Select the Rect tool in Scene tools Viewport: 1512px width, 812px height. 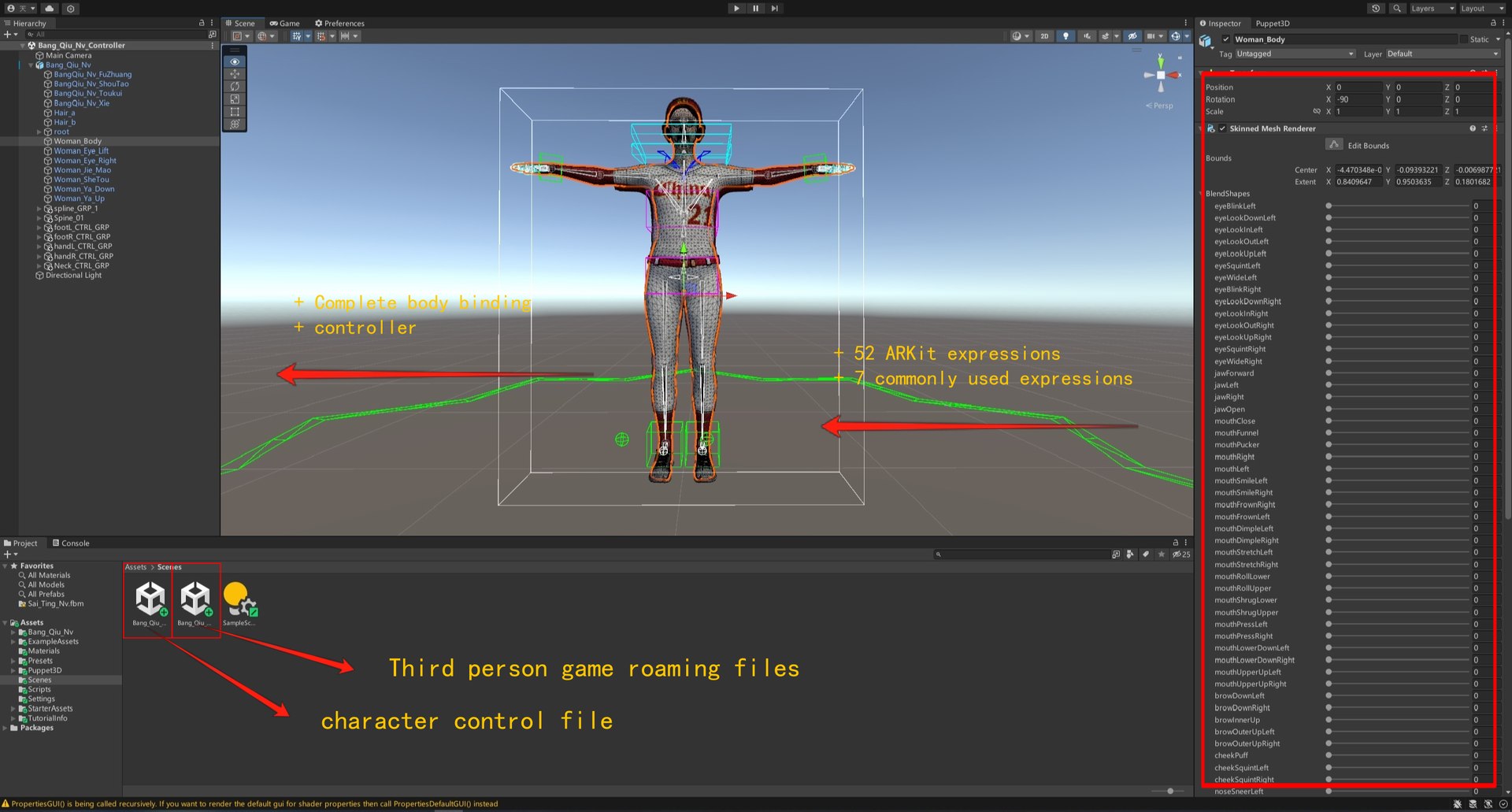[x=235, y=112]
